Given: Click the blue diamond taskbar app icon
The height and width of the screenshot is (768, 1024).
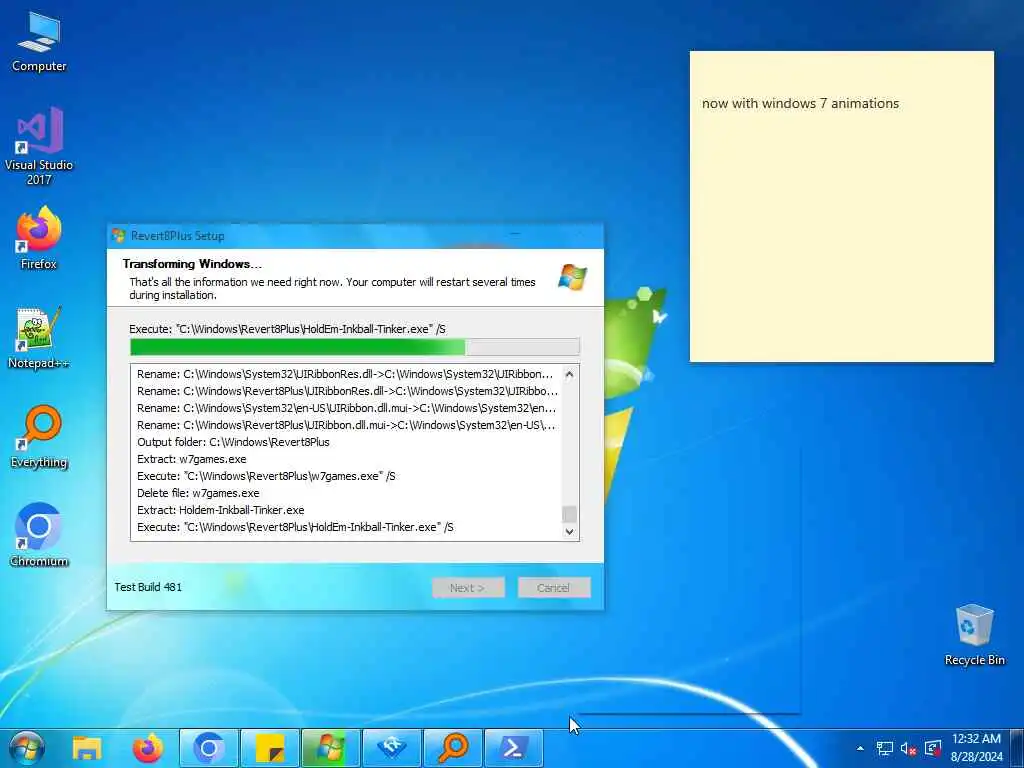Looking at the screenshot, I should coord(391,748).
